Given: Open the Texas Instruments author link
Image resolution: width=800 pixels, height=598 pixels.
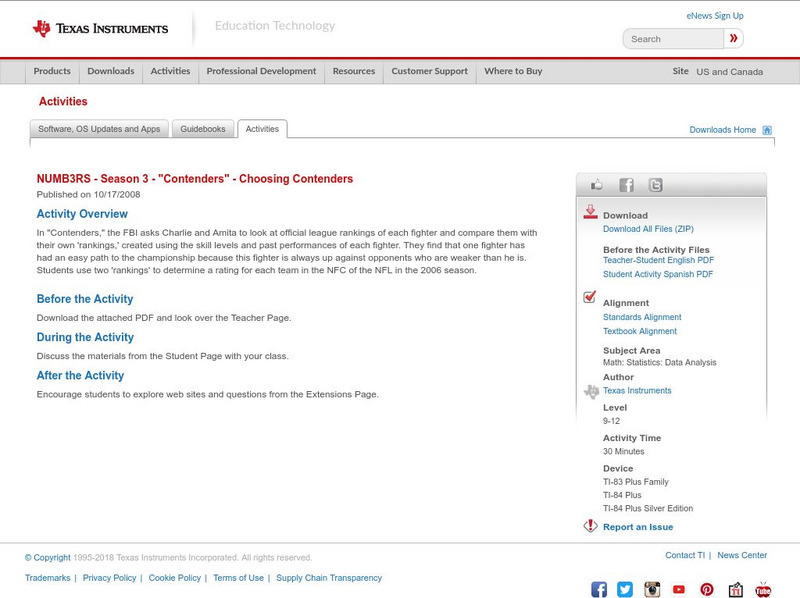Looking at the screenshot, I should [637, 391].
